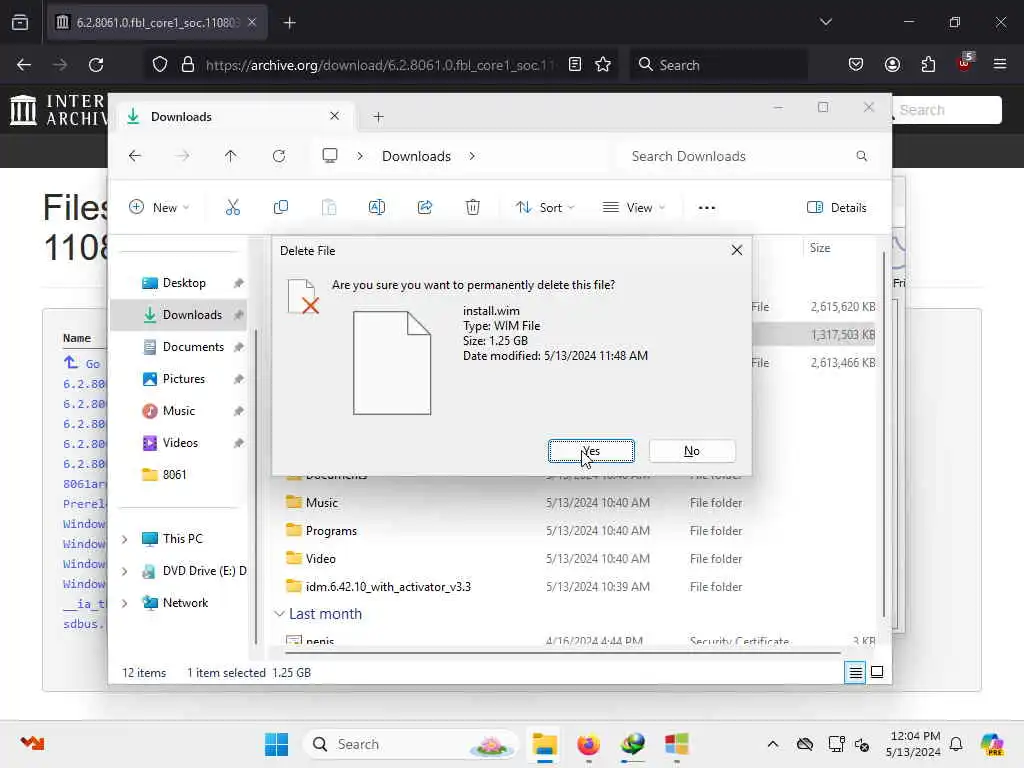Confirm deletion with the Yes button

coord(591,451)
